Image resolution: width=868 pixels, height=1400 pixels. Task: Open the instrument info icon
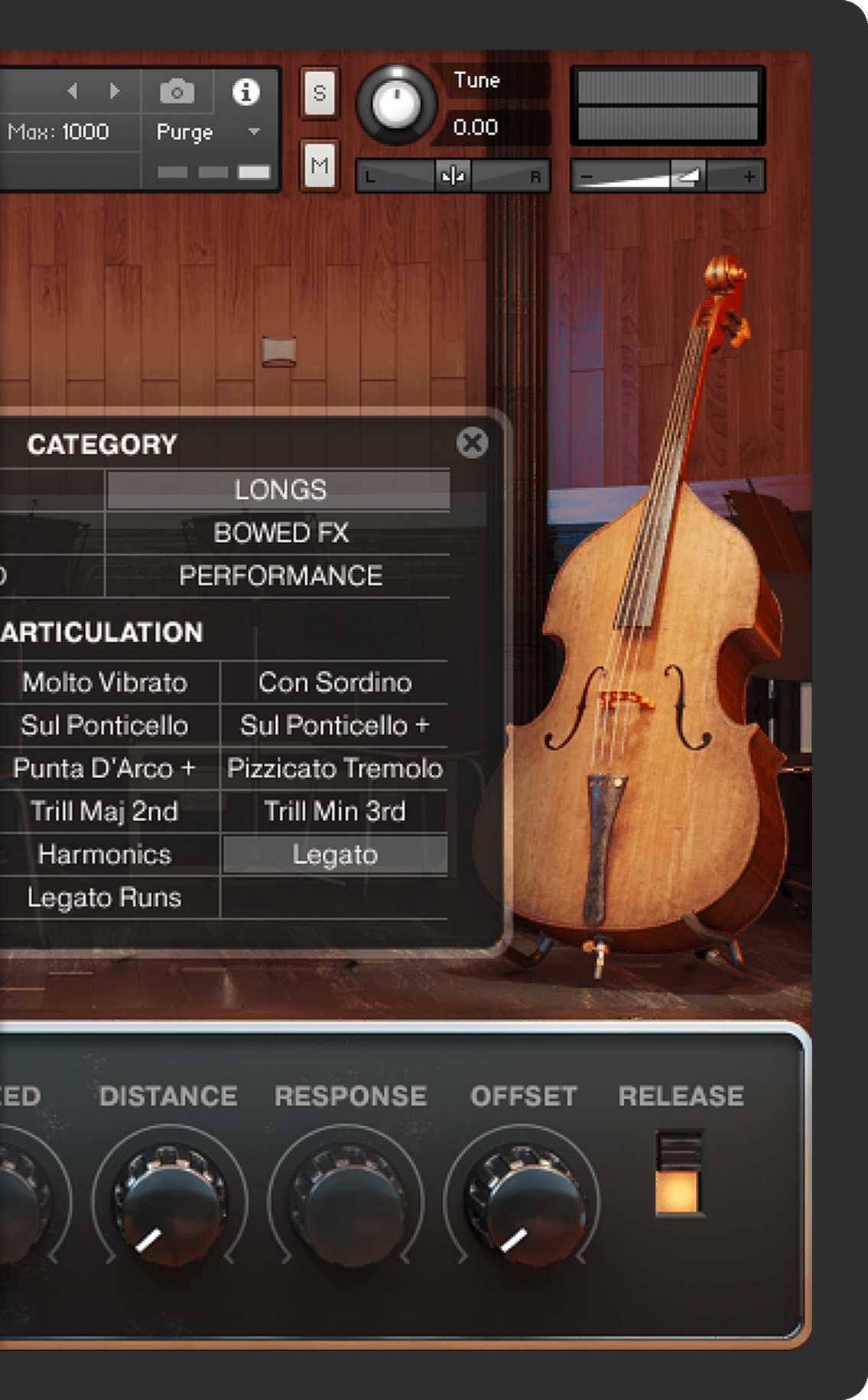click(245, 92)
